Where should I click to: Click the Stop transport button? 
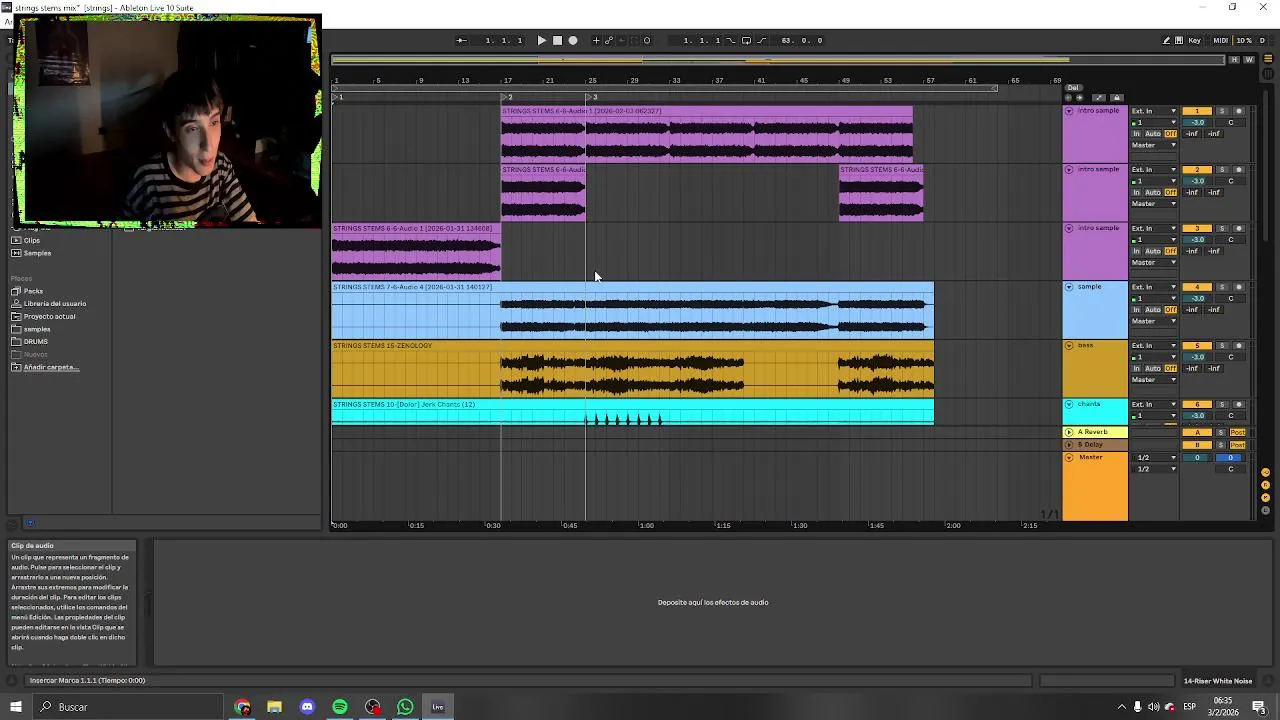[x=557, y=41]
